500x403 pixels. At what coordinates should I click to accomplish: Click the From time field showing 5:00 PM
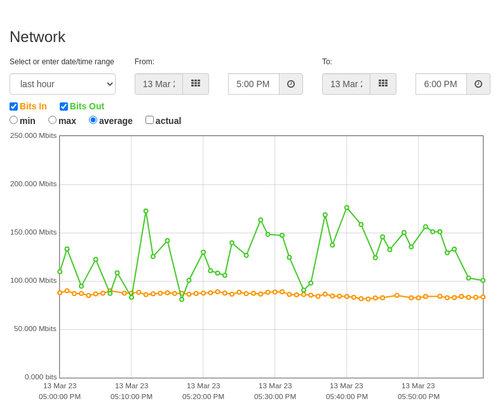[254, 84]
